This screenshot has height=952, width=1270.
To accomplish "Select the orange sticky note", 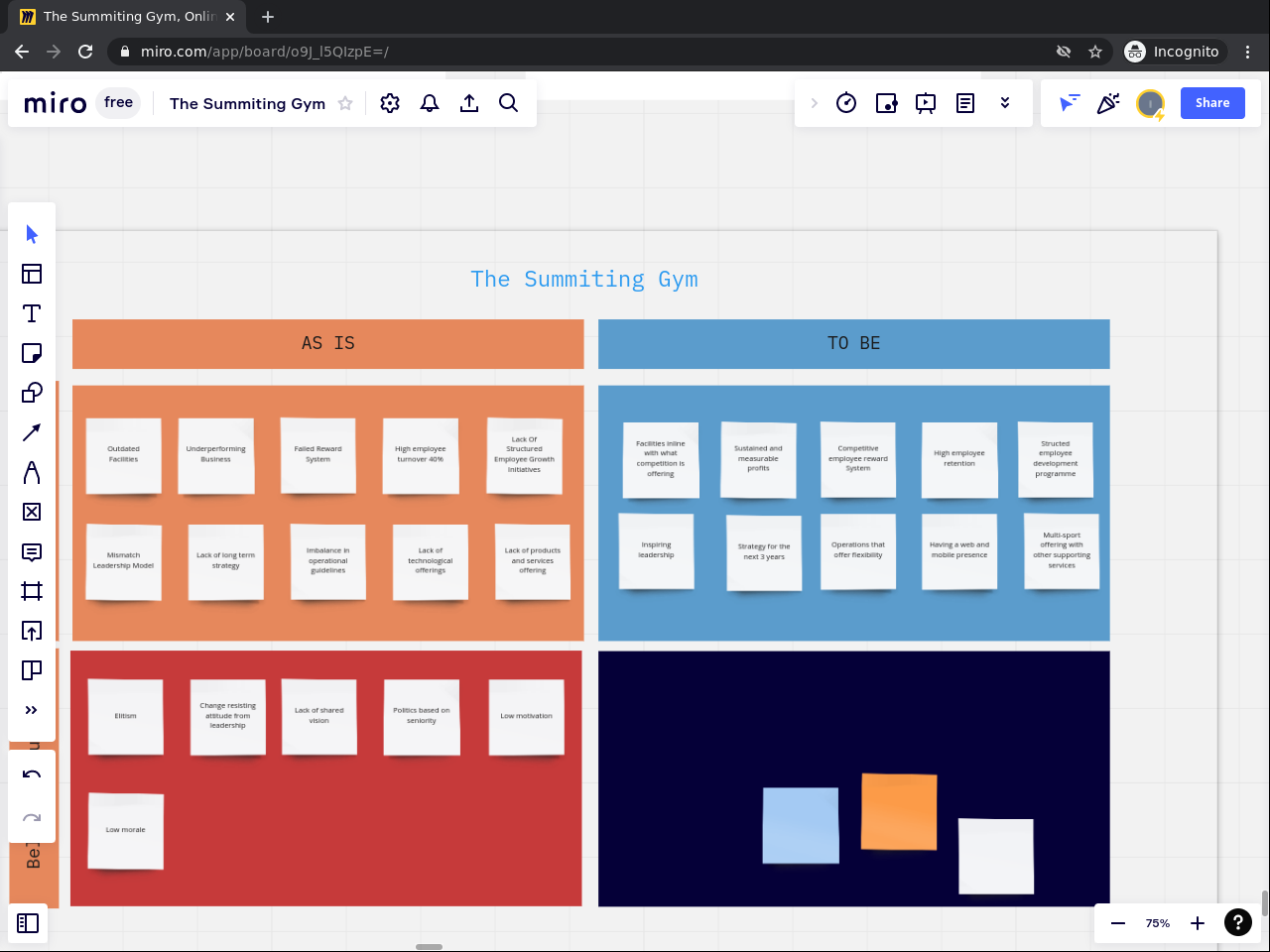I will click(x=899, y=811).
